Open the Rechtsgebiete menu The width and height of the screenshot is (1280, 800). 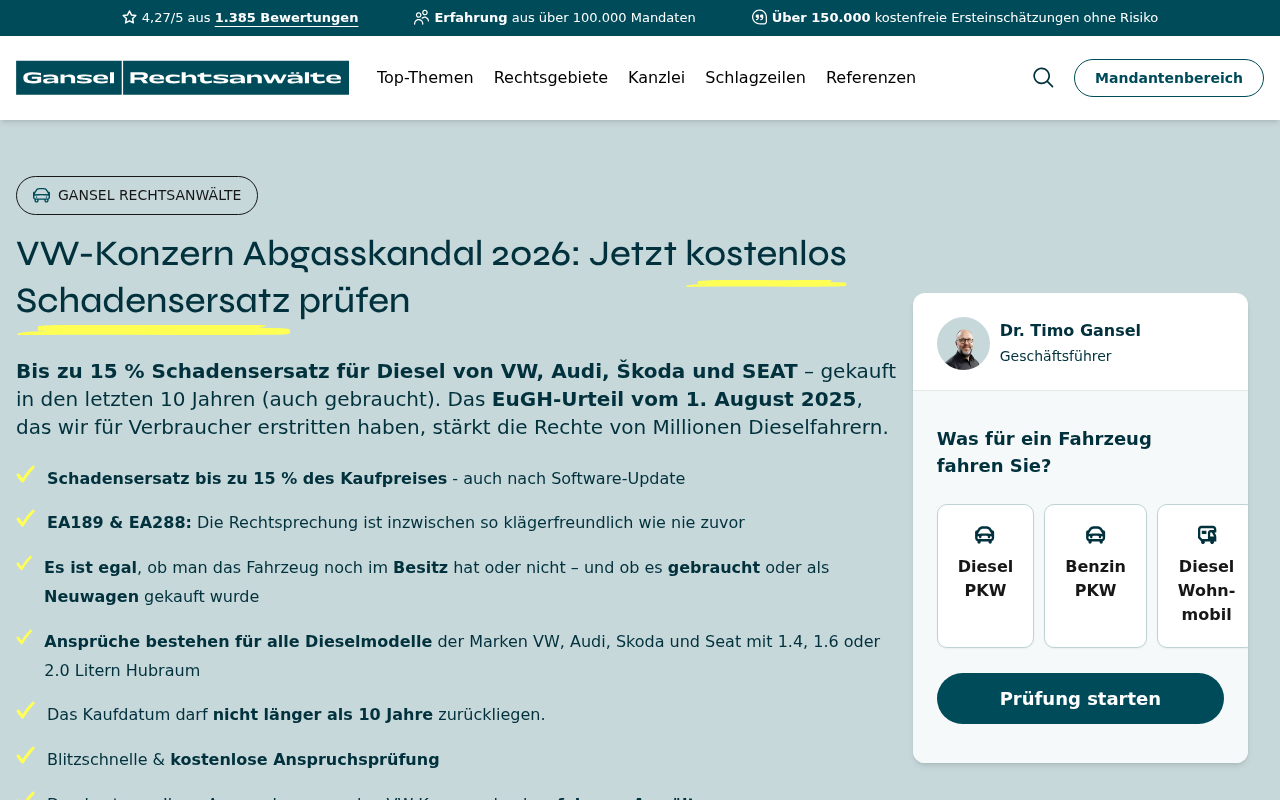[551, 78]
